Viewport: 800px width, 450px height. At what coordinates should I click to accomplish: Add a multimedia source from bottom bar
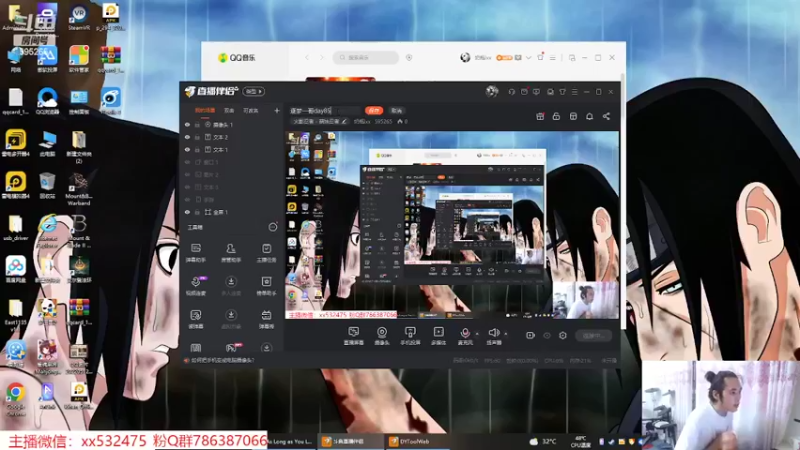tap(438, 336)
